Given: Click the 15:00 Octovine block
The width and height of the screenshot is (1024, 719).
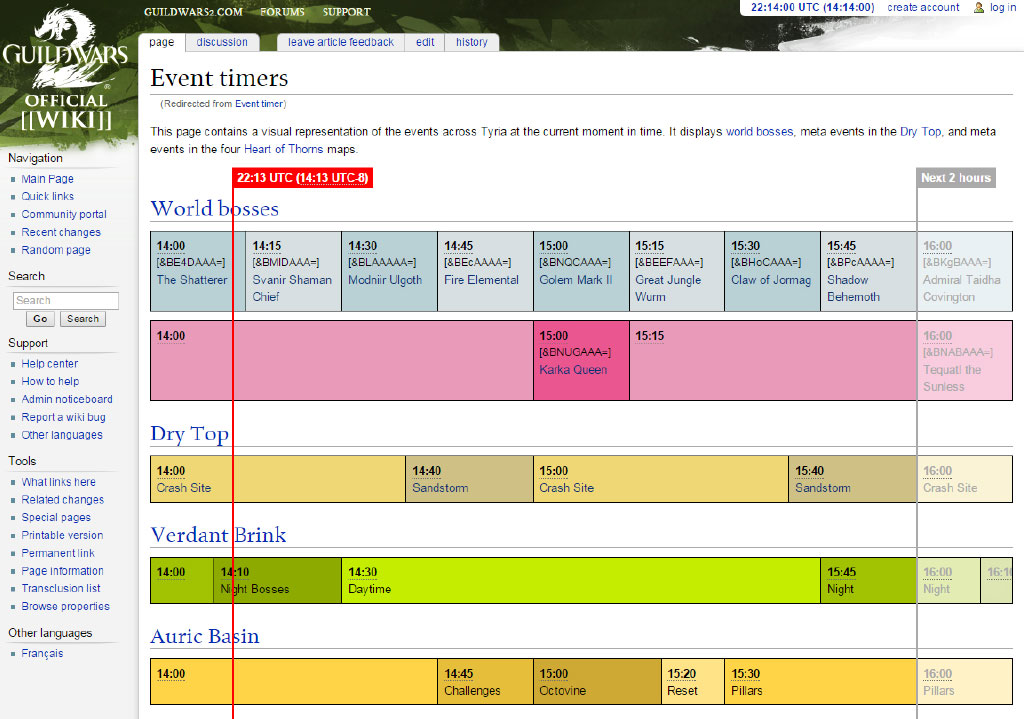Looking at the screenshot, I should click(x=597, y=682).
